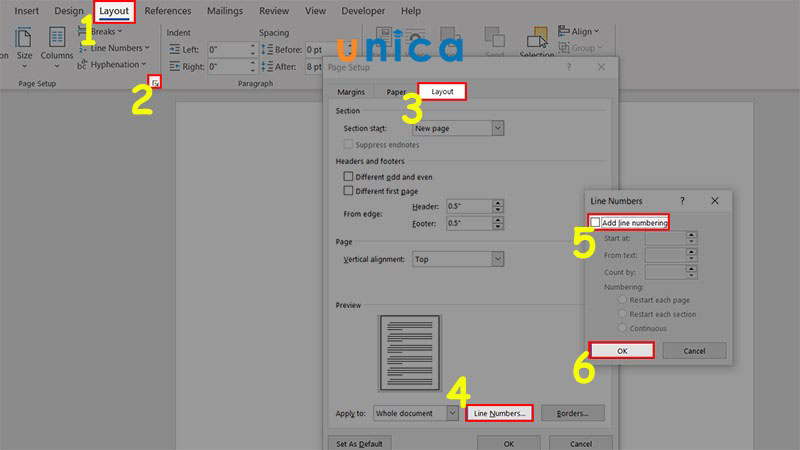The width and height of the screenshot is (800, 450).
Task: Enable Add line numbering checkbox
Action: pos(595,222)
